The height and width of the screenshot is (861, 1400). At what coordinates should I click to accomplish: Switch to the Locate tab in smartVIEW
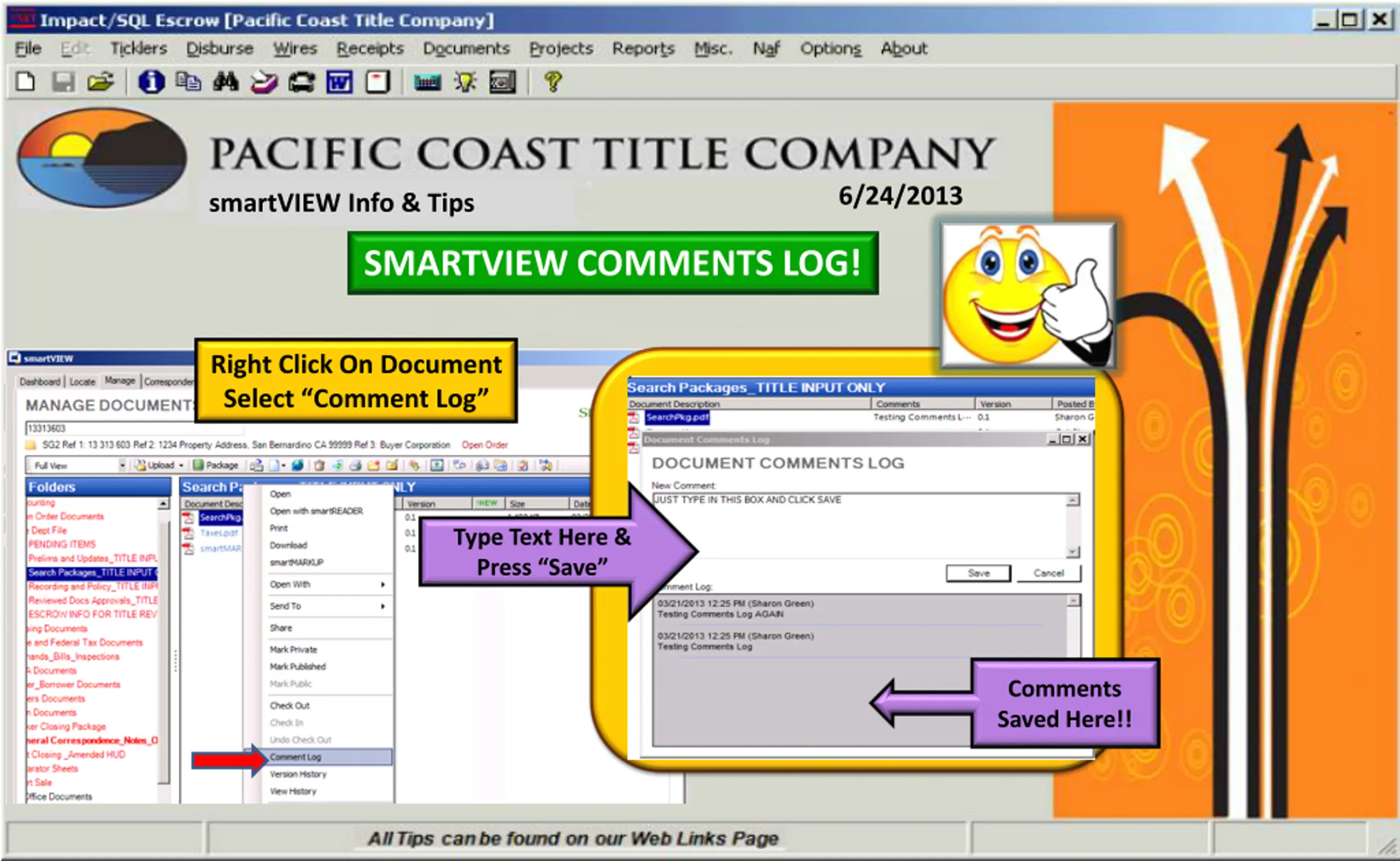point(82,382)
